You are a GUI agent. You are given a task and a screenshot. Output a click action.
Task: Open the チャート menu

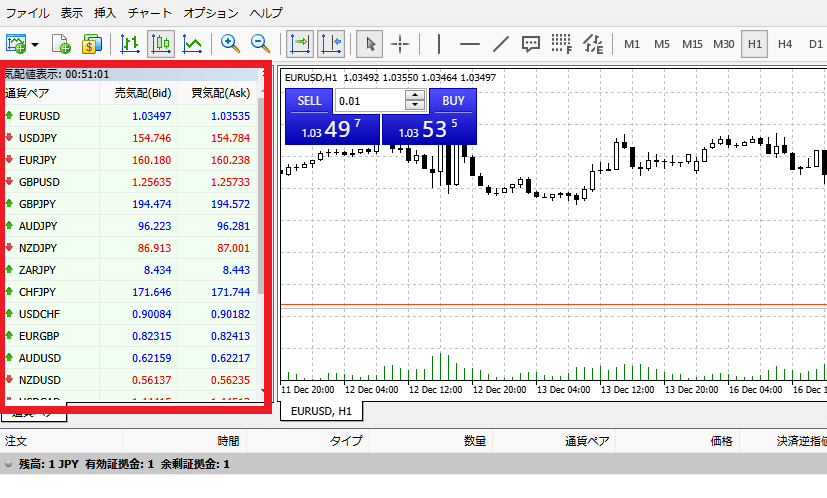pos(150,13)
